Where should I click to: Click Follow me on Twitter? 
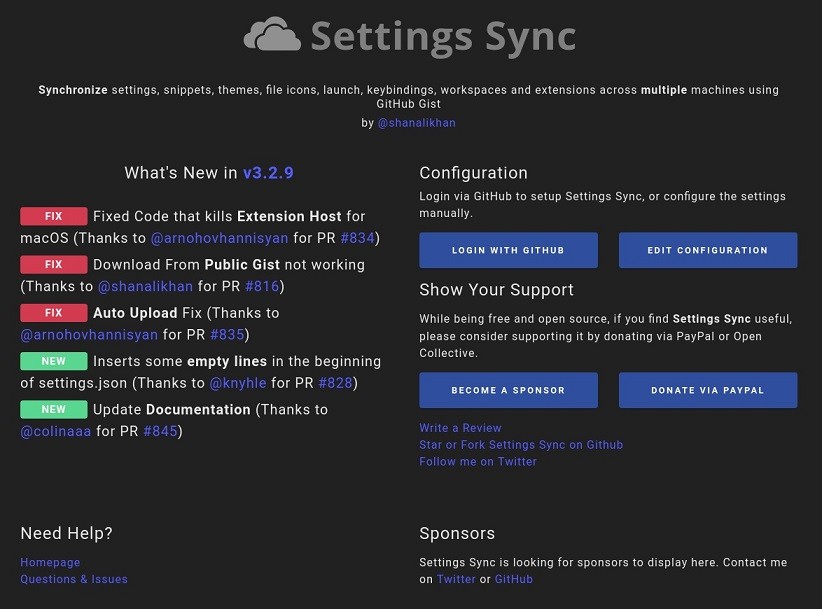click(478, 461)
